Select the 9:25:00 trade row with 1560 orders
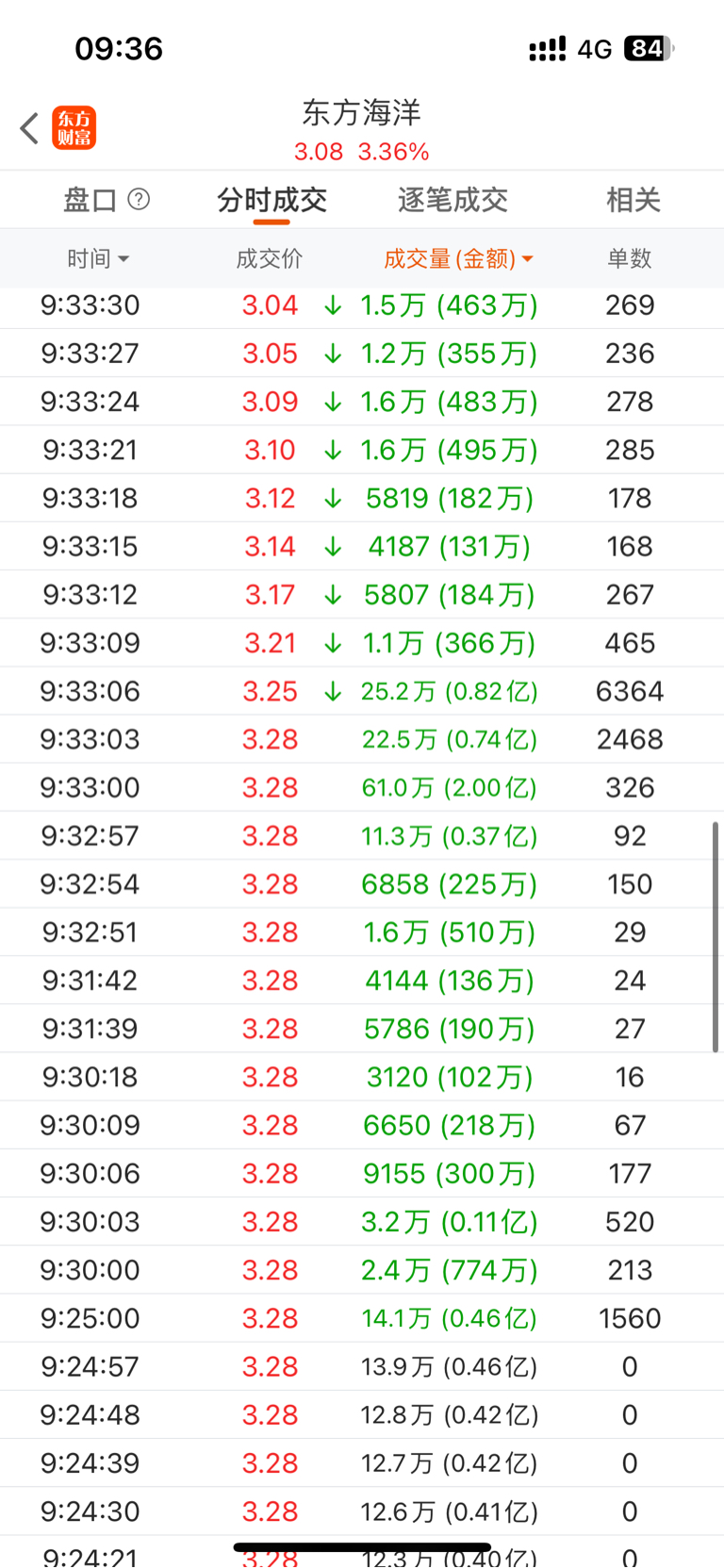Viewport: 724px width, 1568px height. 362,1318
